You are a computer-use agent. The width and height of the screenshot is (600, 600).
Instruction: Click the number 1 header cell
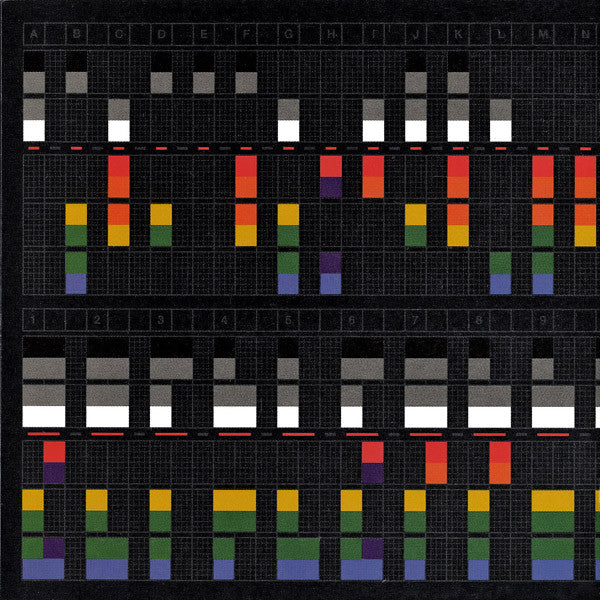point(33,320)
